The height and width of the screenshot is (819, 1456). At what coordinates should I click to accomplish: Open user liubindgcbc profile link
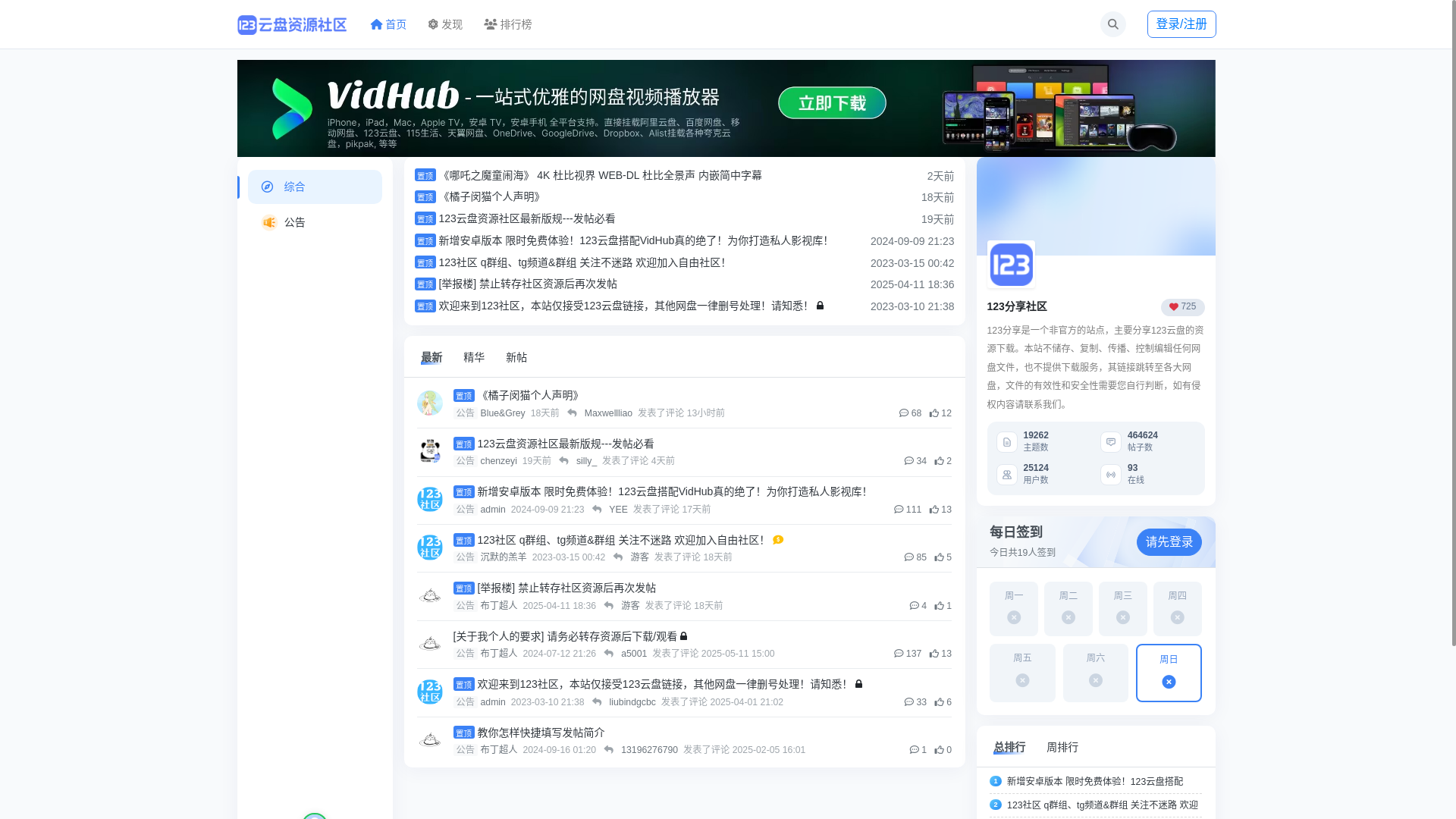click(x=632, y=702)
